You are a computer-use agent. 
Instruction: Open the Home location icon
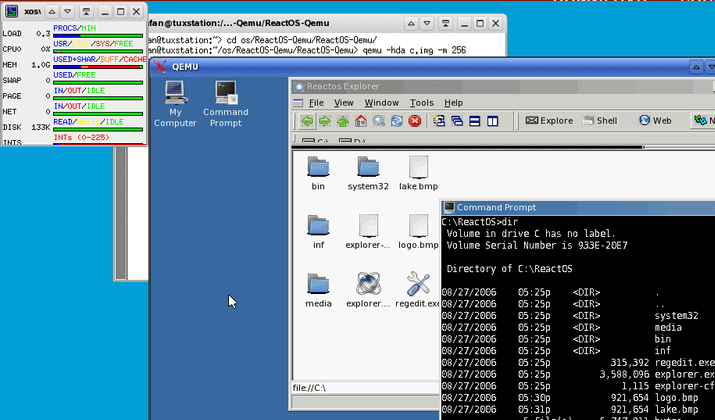click(361, 121)
